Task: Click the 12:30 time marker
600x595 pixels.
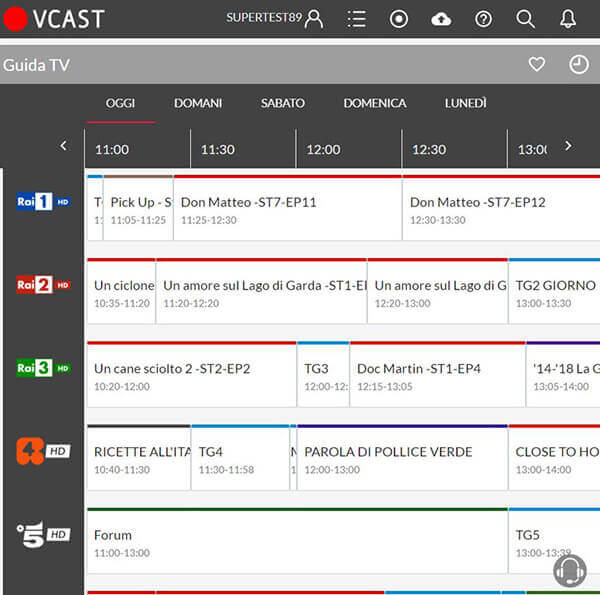Action: point(429,150)
